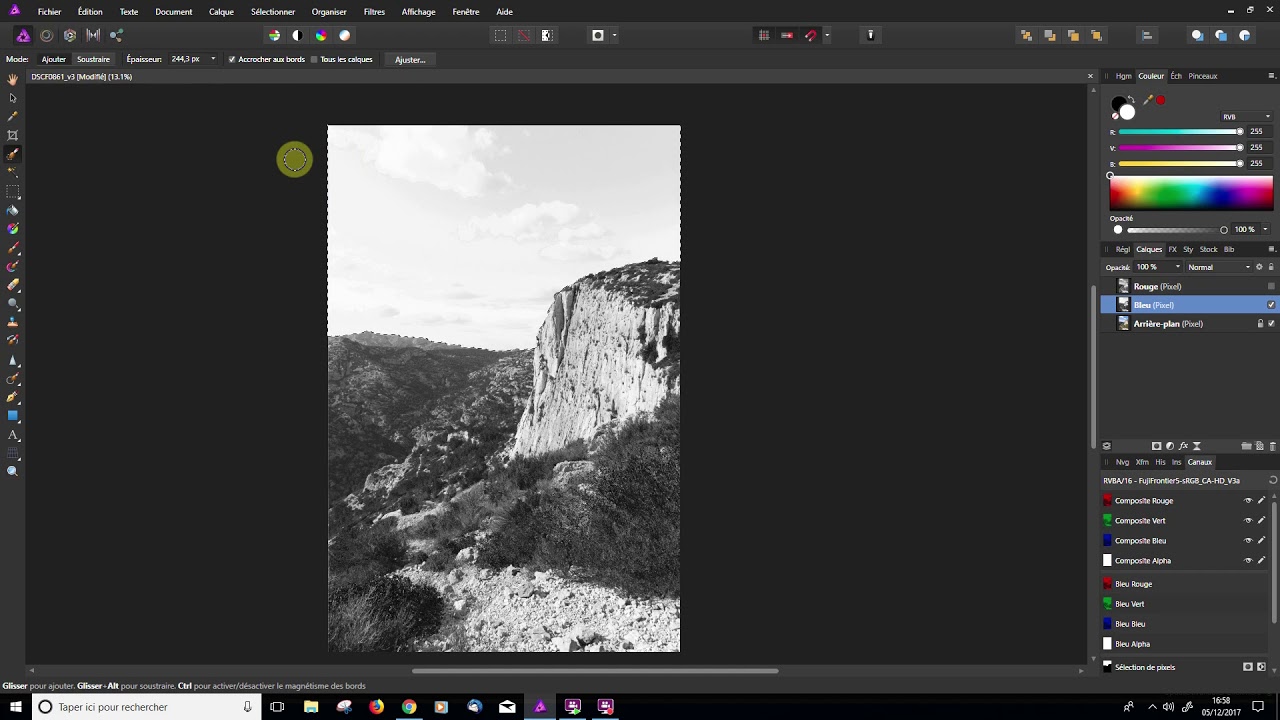Open the color opacity 100 % dropdown
The width and height of the screenshot is (1280, 720).
(1265, 230)
